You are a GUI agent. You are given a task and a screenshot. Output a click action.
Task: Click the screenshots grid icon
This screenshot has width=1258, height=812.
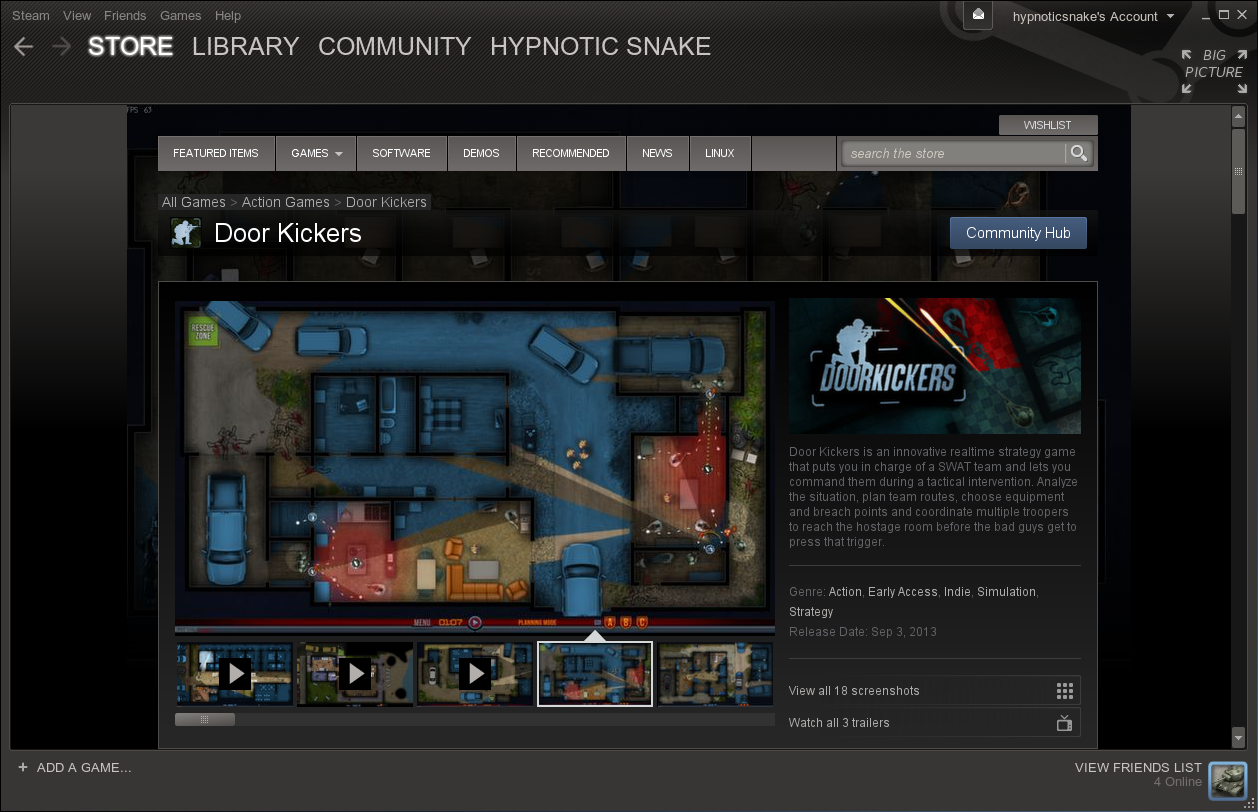click(1064, 691)
